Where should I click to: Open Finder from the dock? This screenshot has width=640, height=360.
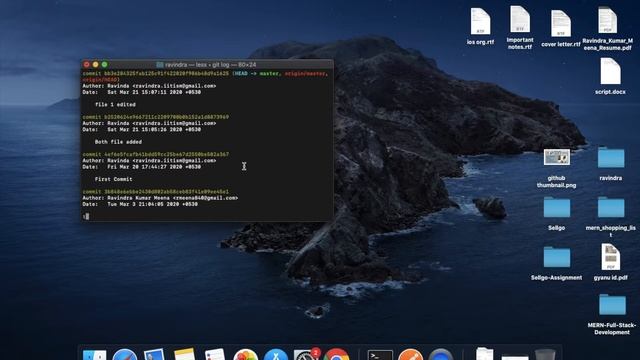tap(94, 355)
